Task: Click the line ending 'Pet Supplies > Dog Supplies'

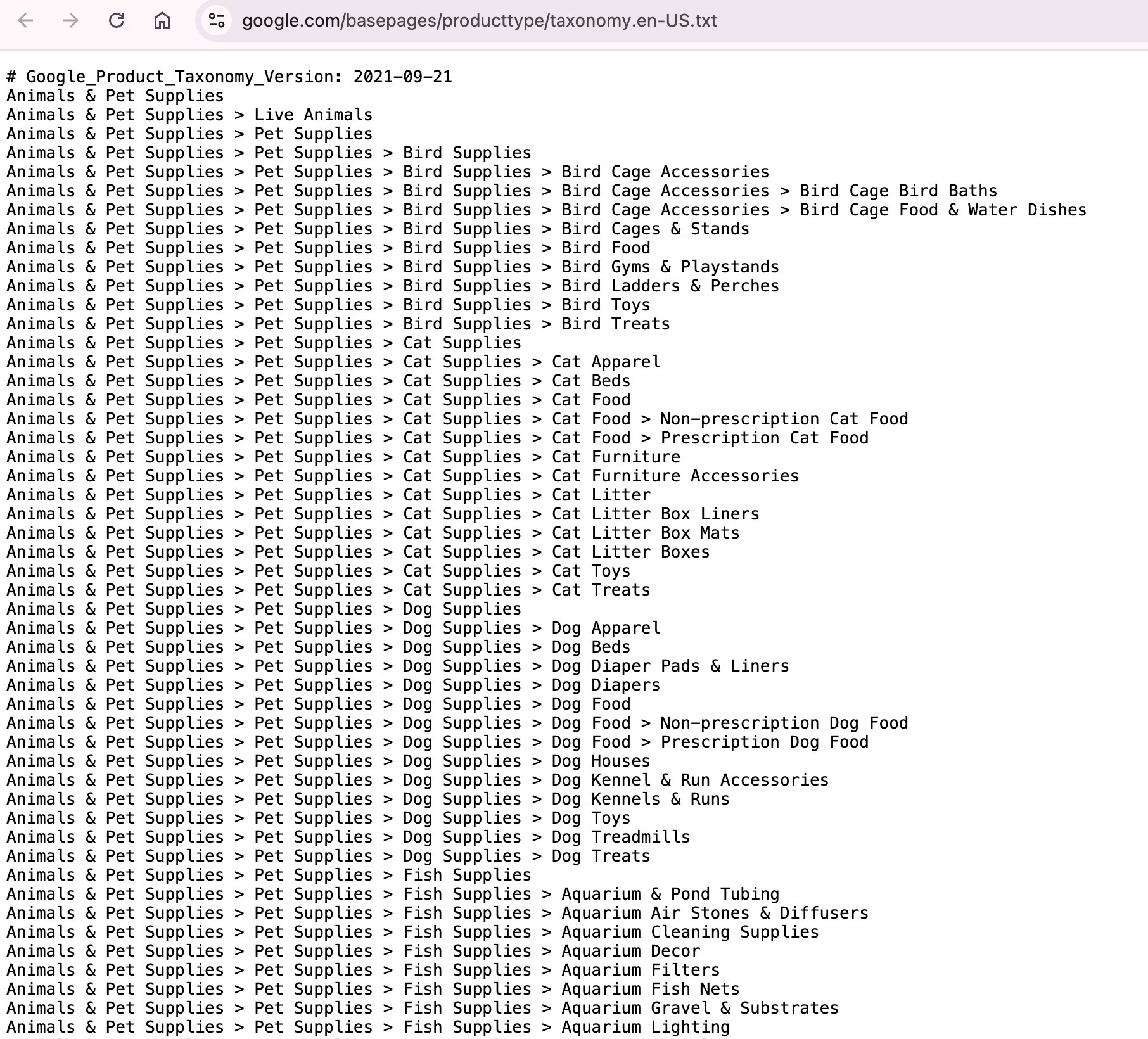Action: pyautogui.click(x=264, y=609)
